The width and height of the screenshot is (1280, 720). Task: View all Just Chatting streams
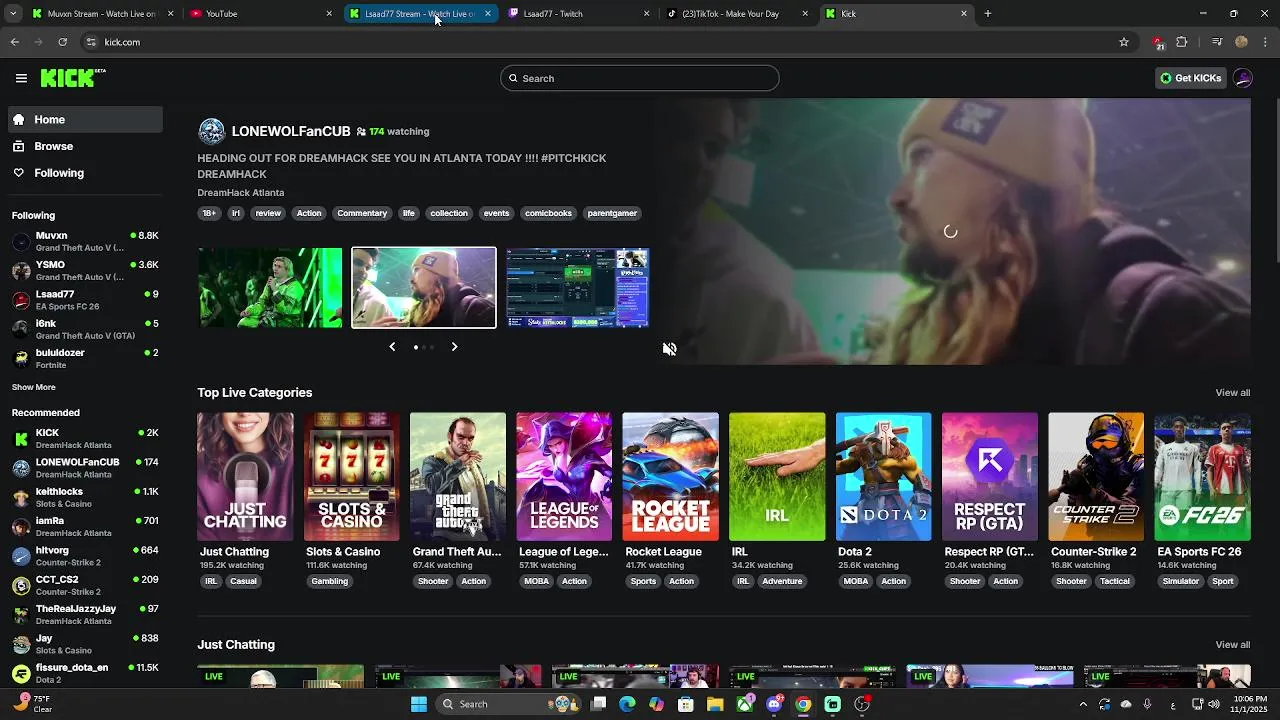1232,645
